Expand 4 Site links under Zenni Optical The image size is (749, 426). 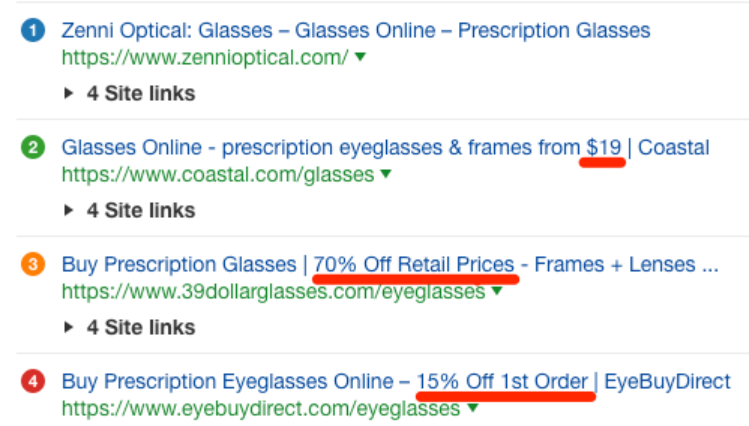129,93
